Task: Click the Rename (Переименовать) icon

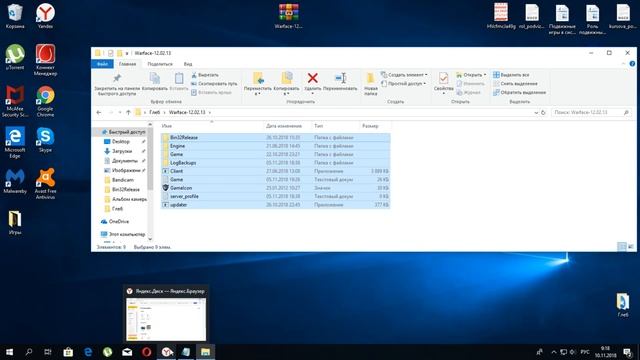Action: [x=340, y=78]
